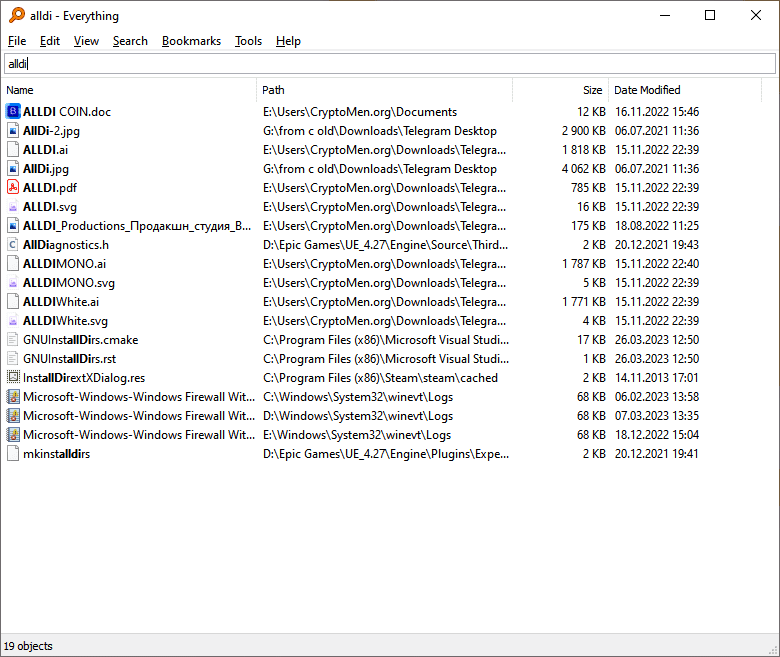Click the ALLDI.ai file icon
The height and width of the screenshot is (657, 780).
pos(13,150)
